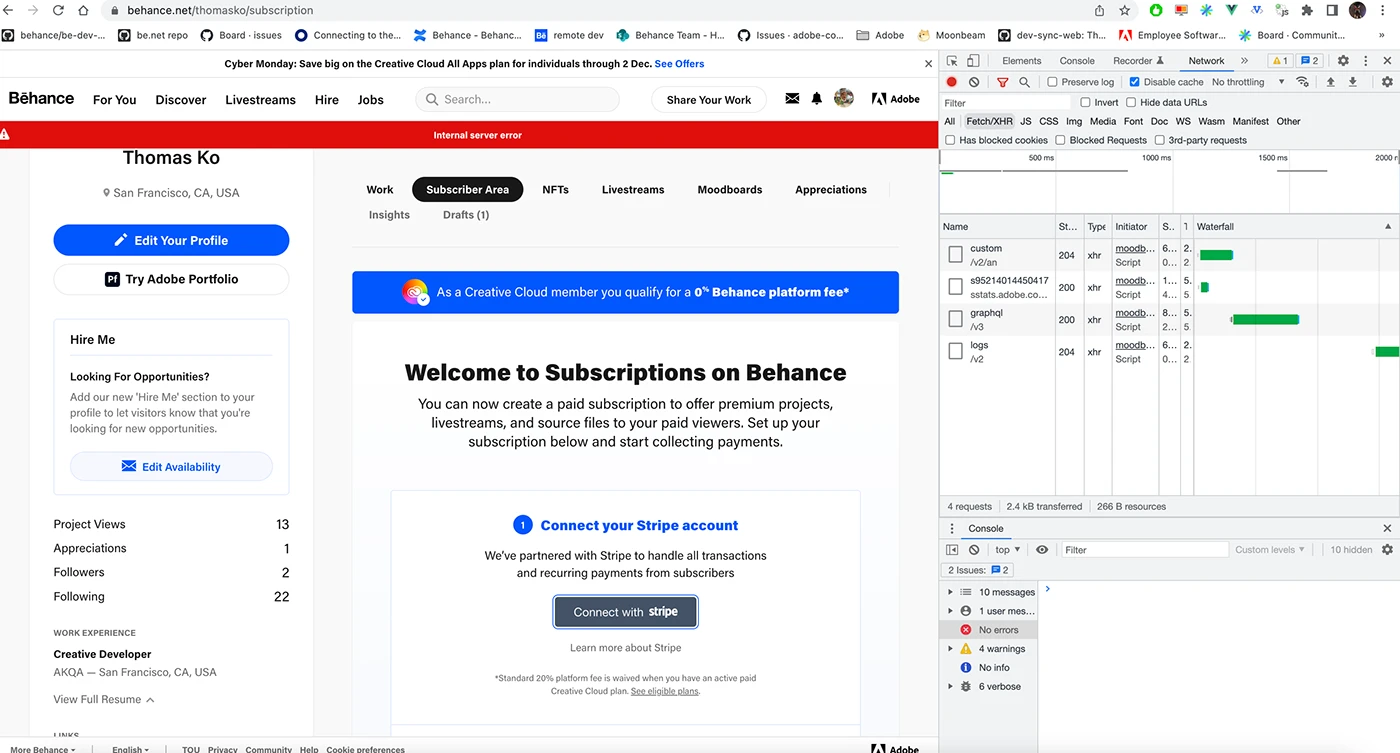Open Behance notifications bell
Viewport: 1400px width, 753px height.
[x=817, y=99]
